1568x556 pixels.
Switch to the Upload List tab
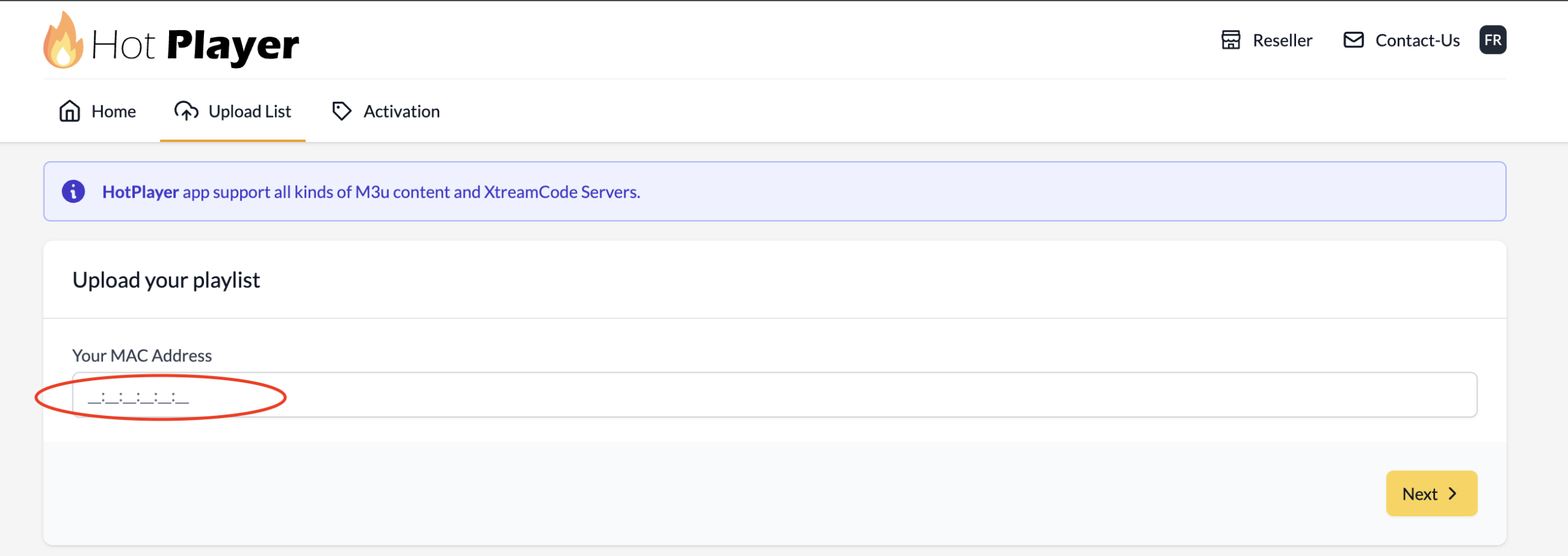click(x=233, y=111)
